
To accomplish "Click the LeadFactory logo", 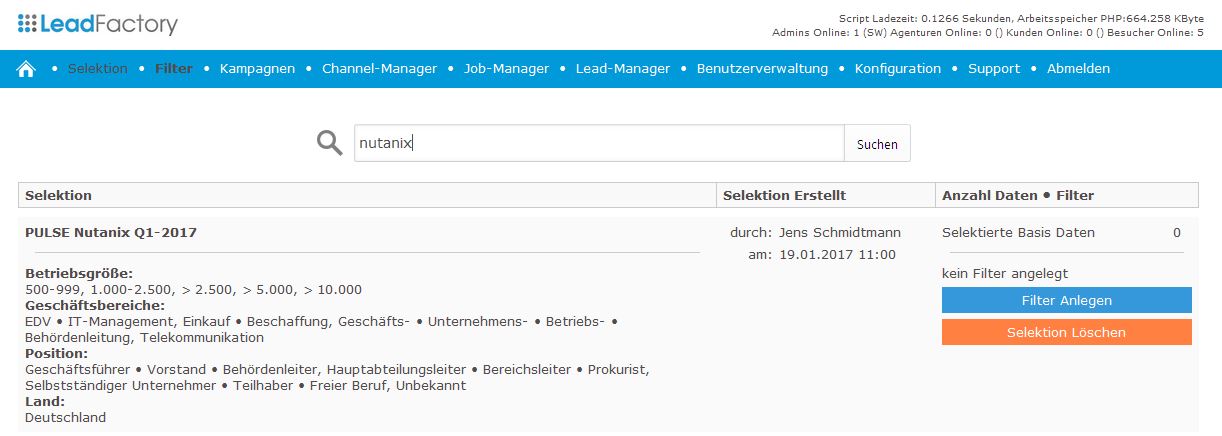I will [x=98, y=25].
